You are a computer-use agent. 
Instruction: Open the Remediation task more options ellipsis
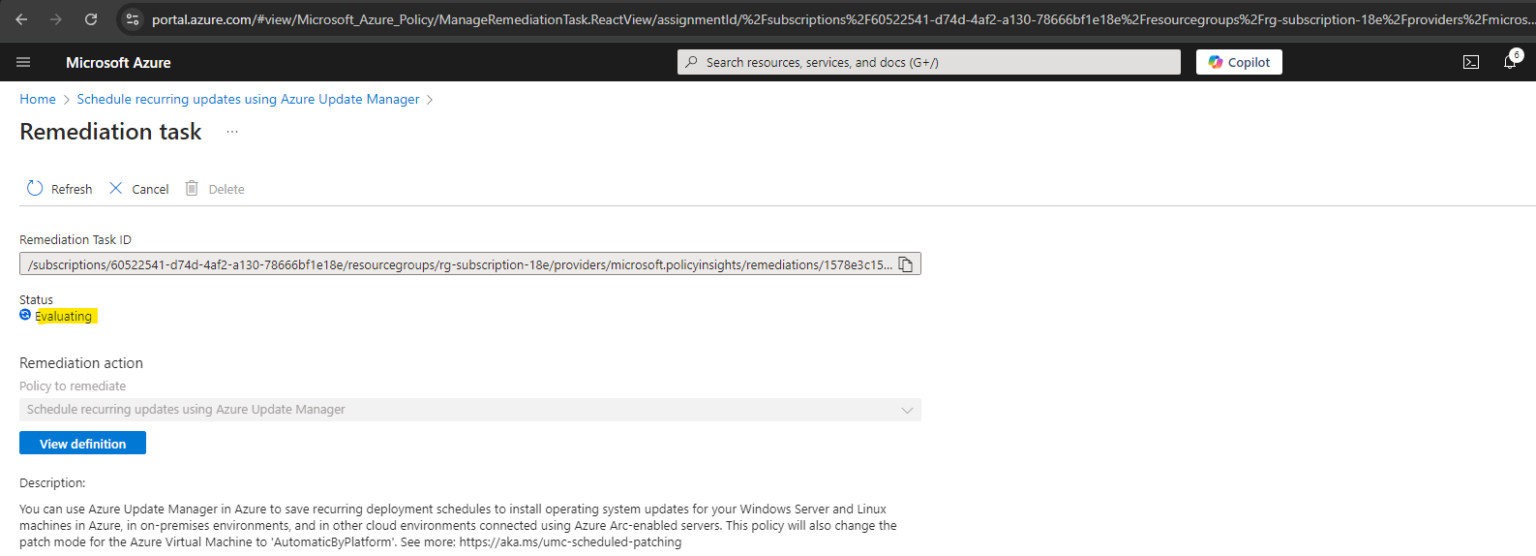point(232,132)
